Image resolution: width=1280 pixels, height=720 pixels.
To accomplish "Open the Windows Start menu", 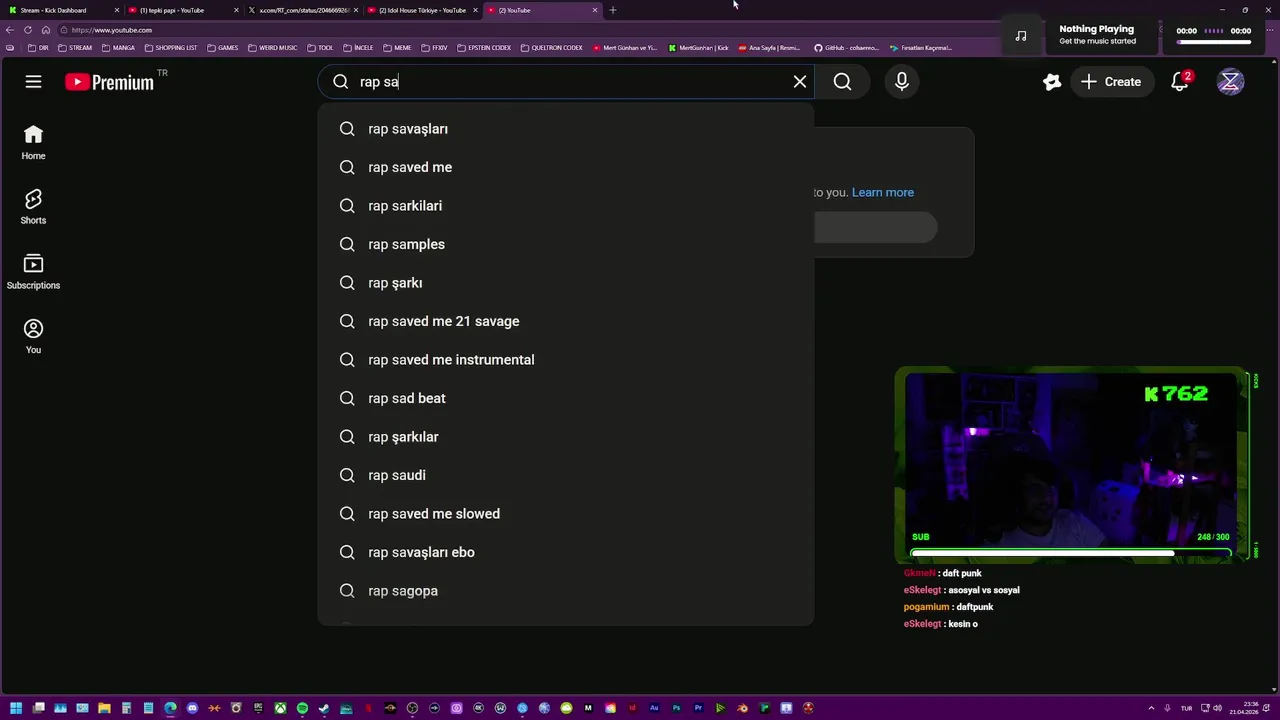I will 16,708.
